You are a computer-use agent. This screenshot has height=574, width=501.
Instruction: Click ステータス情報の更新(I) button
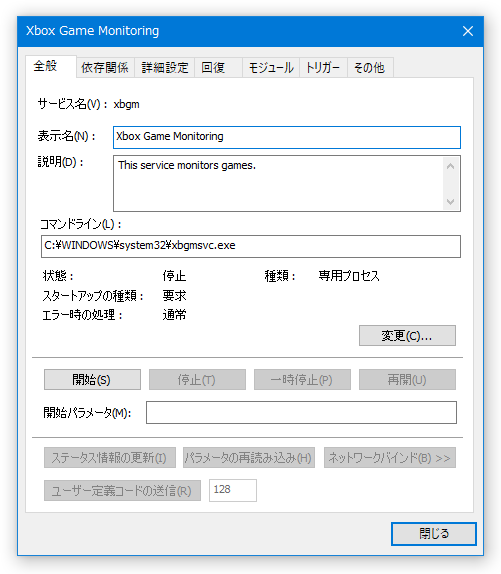110,457
